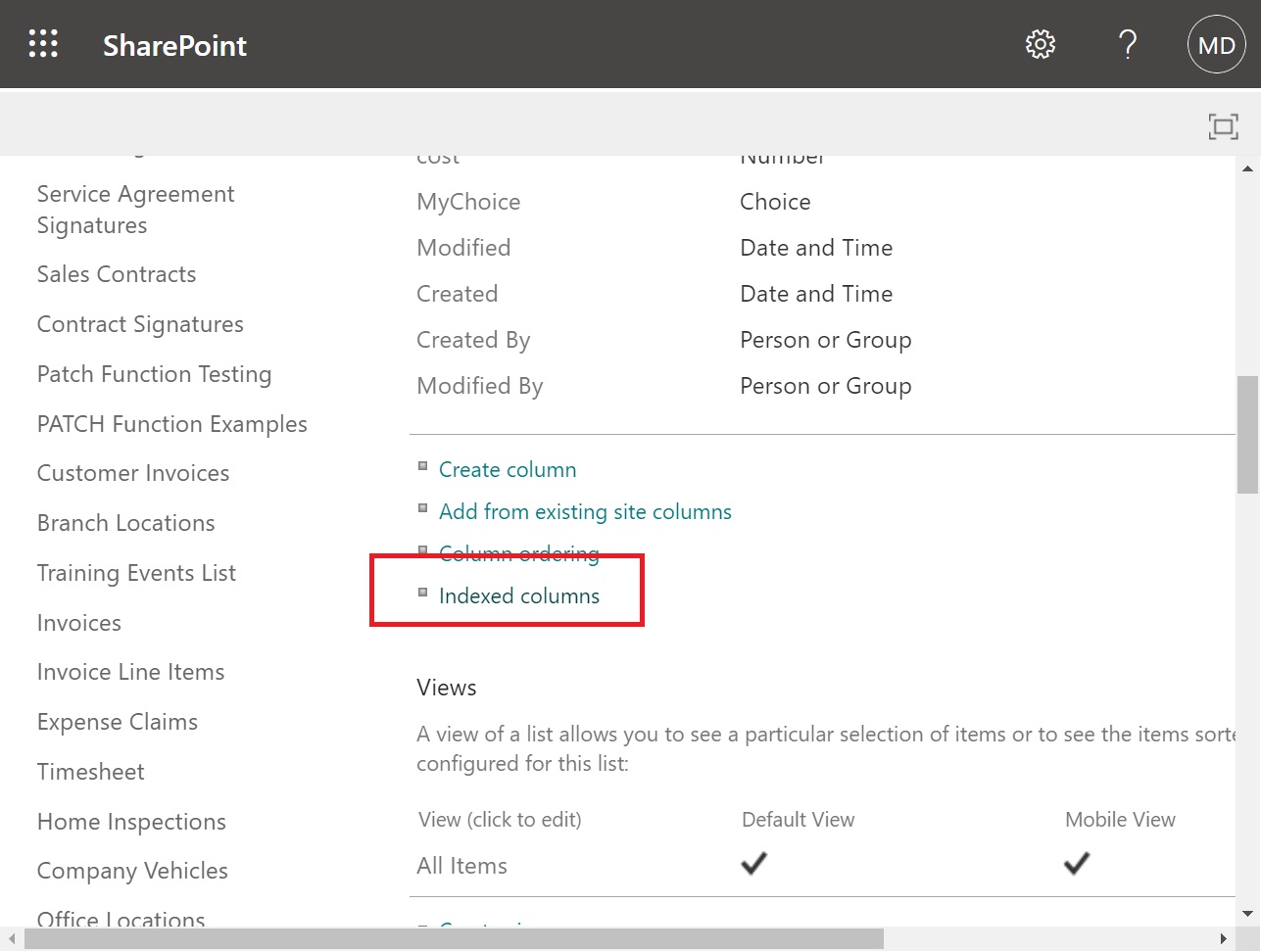
Task: Click the Column ordering link
Action: pos(519,553)
